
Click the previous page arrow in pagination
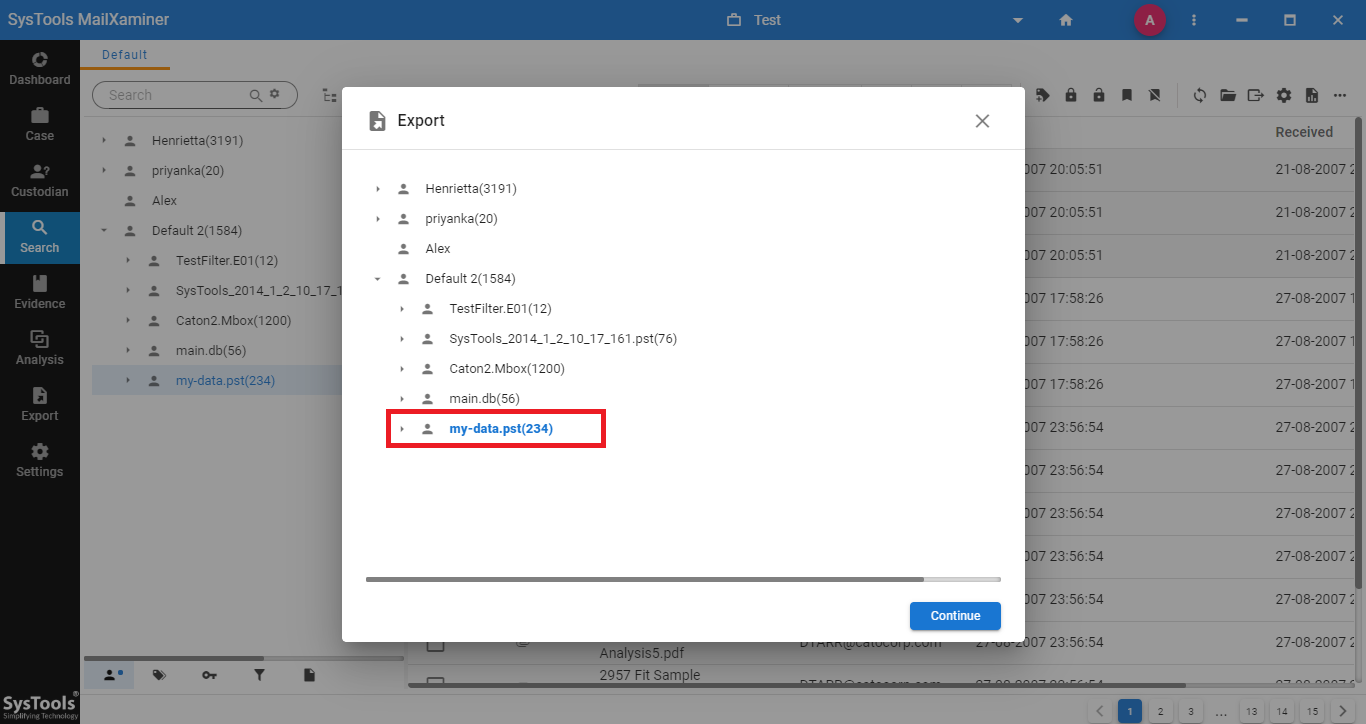coord(1099,712)
